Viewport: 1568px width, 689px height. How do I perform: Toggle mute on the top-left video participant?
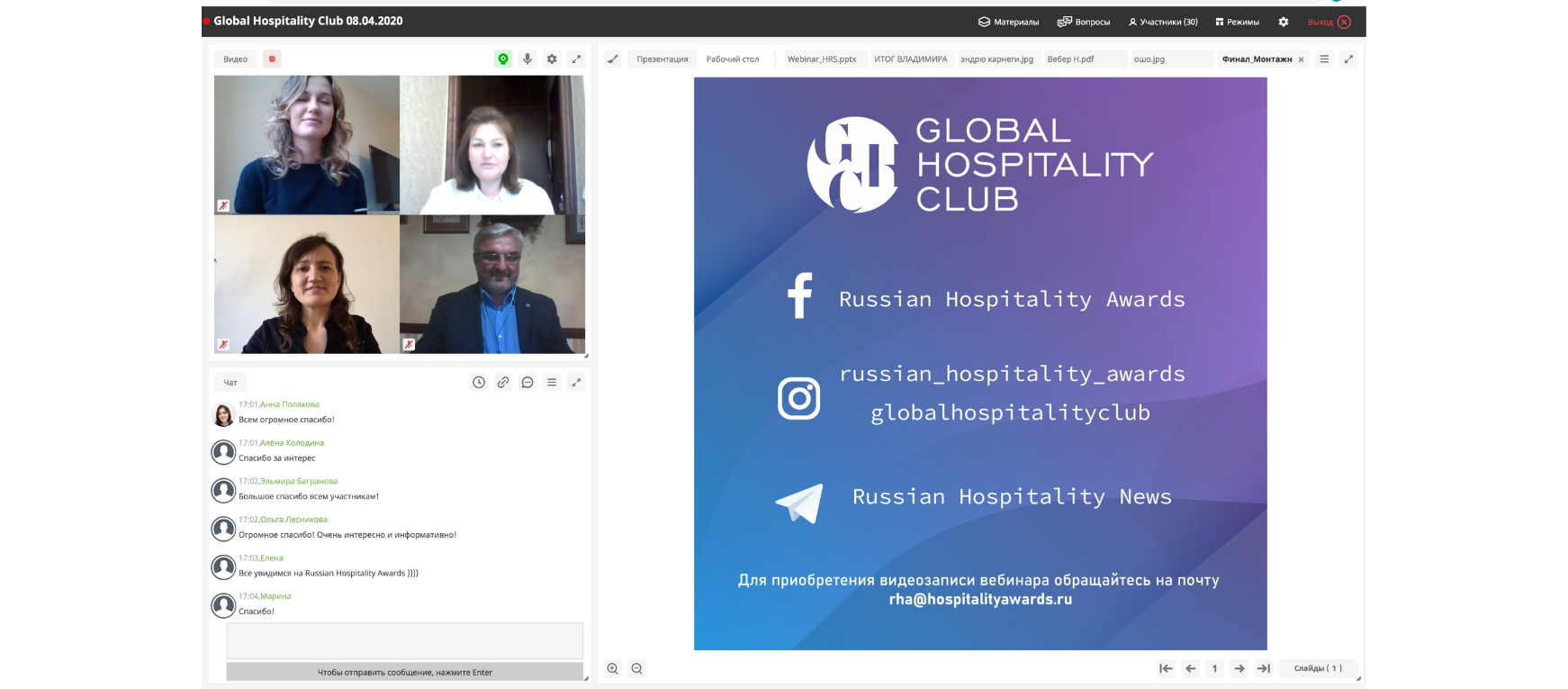[223, 206]
